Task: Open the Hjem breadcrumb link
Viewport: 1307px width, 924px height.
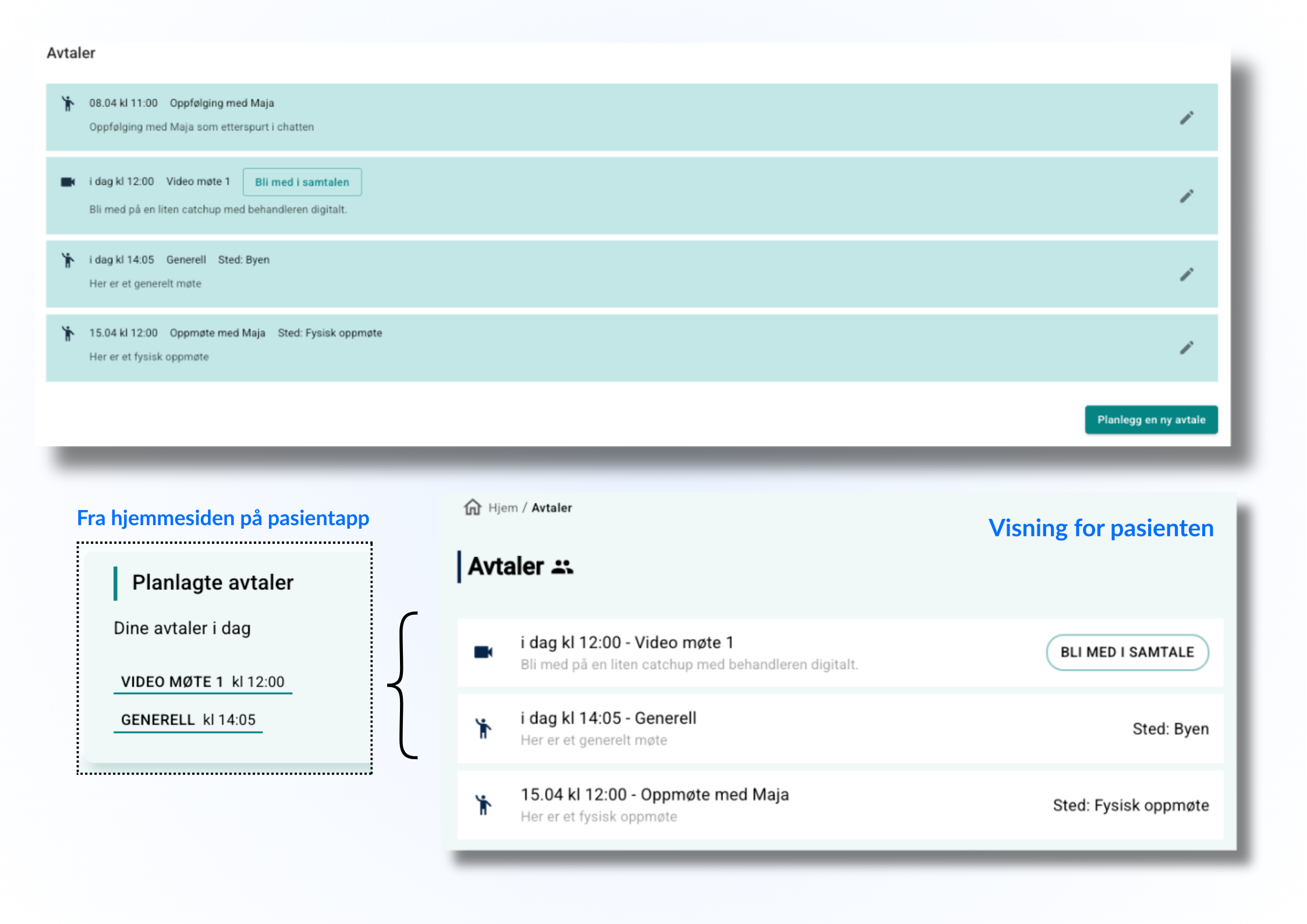Action: tap(502, 508)
